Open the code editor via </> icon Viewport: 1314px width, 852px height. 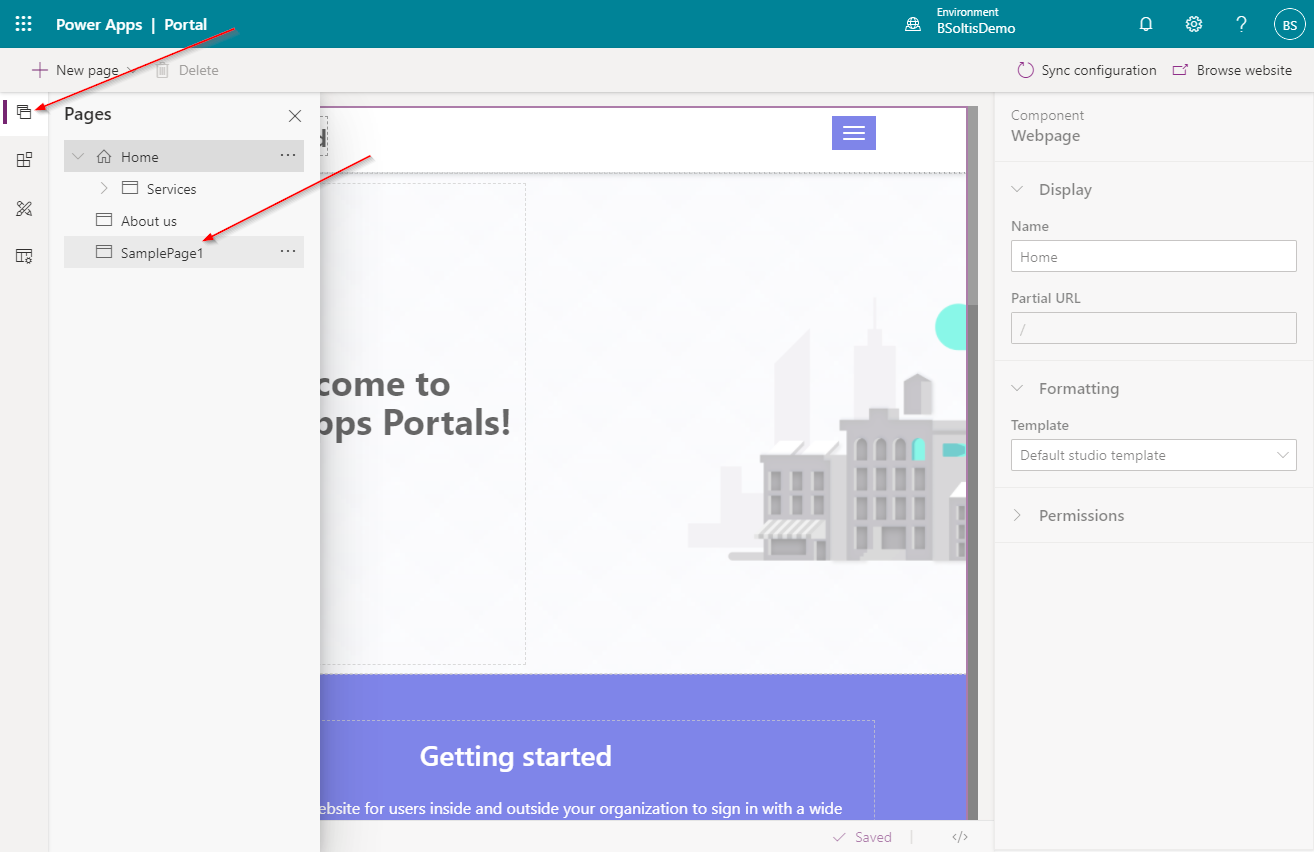pyautogui.click(x=959, y=837)
